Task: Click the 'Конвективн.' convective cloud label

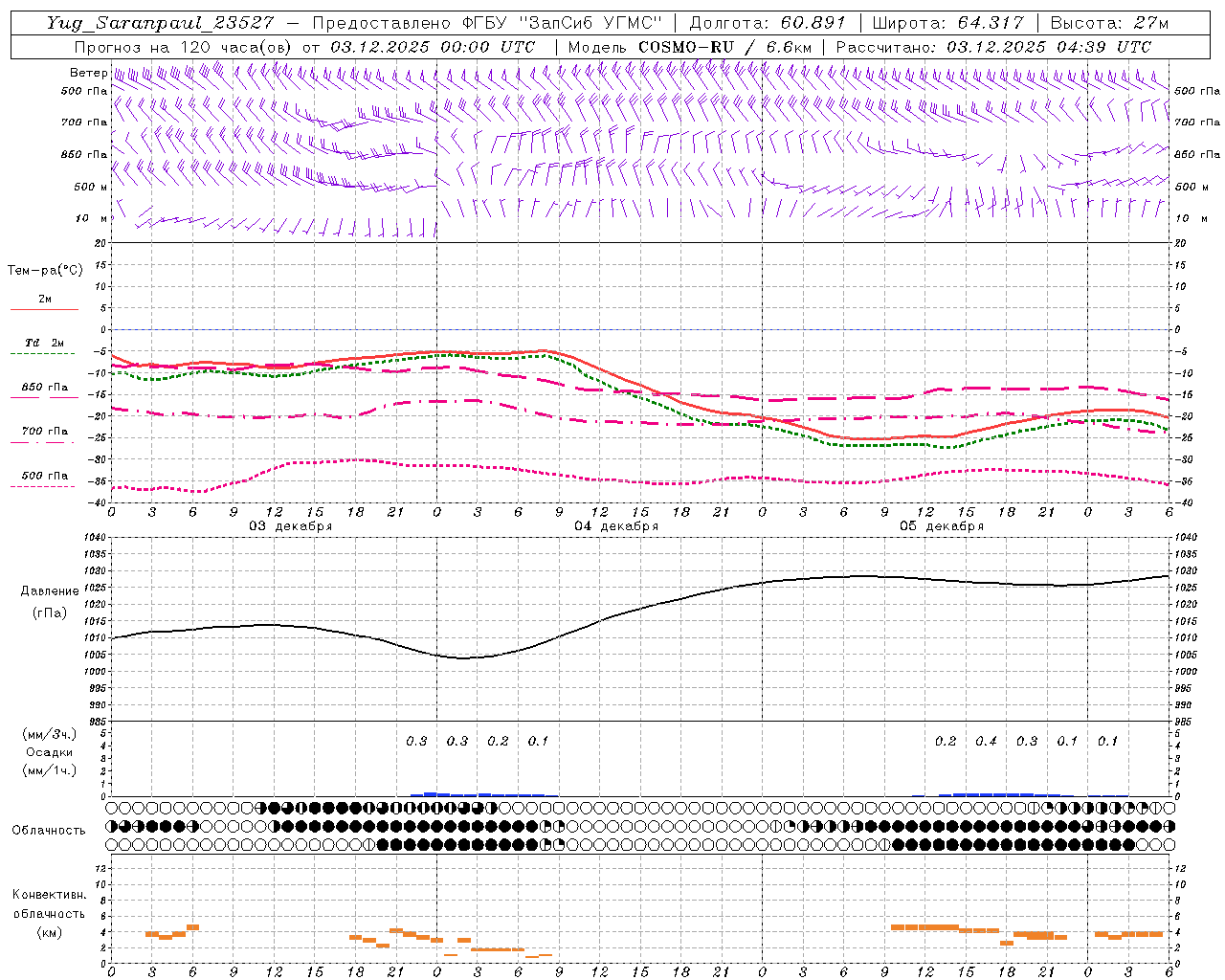Action: [49, 895]
